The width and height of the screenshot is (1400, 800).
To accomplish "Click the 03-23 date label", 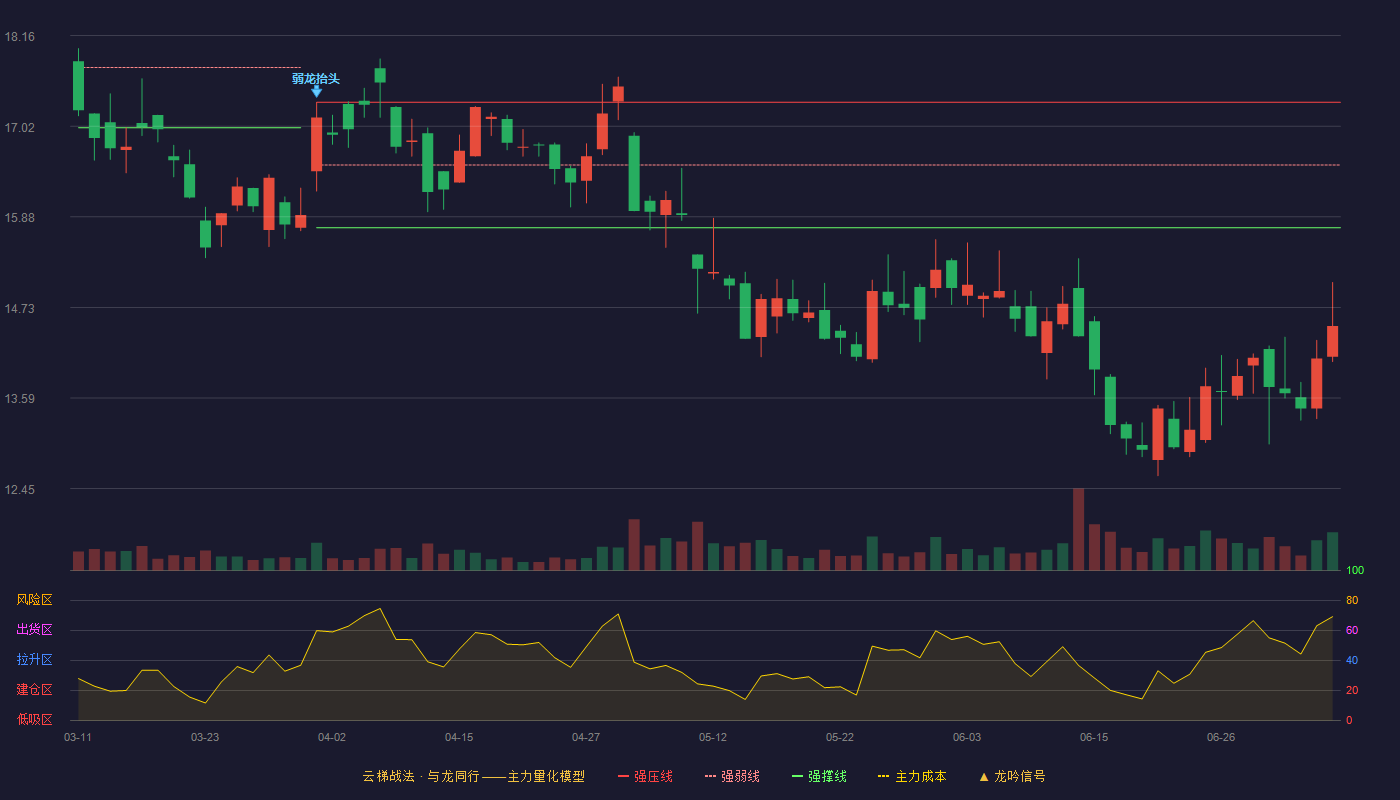I will click(x=205, y=737).
